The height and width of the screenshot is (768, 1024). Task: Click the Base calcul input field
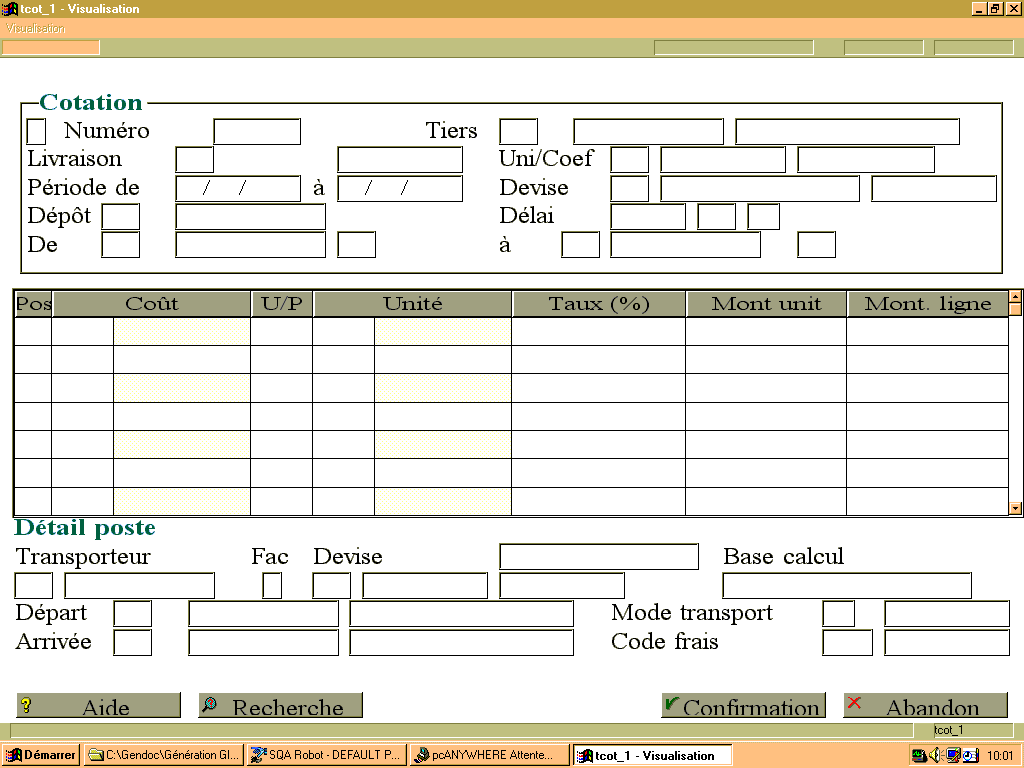(x=847, y=585)
